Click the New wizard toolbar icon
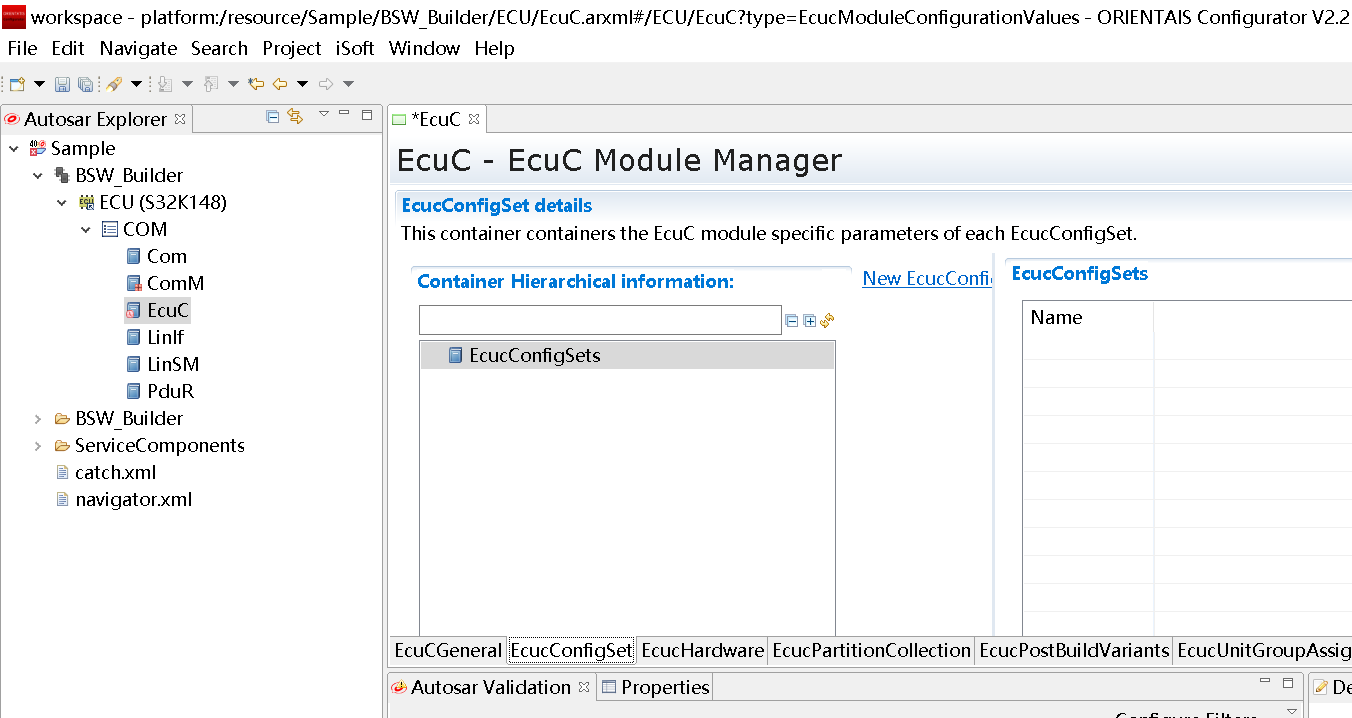The width and height of the screenshot is (1352, 718). pos(17,84)
